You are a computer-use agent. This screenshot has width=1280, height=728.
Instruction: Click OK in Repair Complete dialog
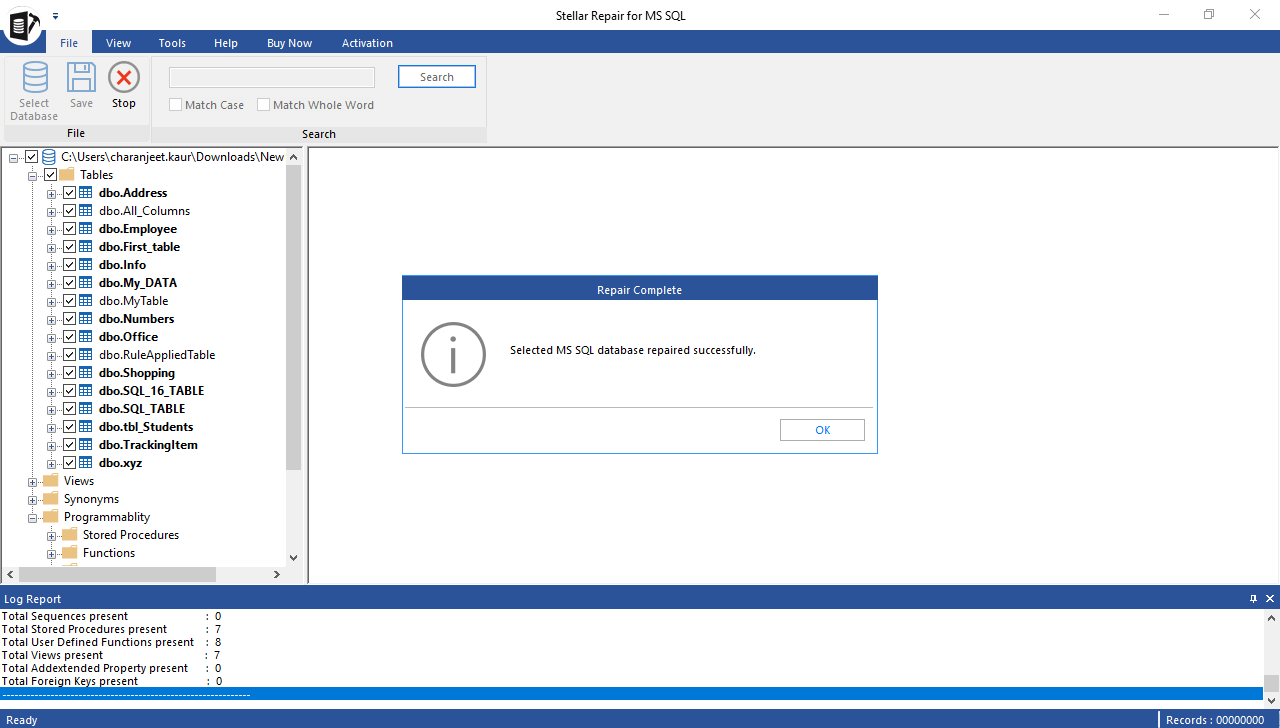(822, 430)
